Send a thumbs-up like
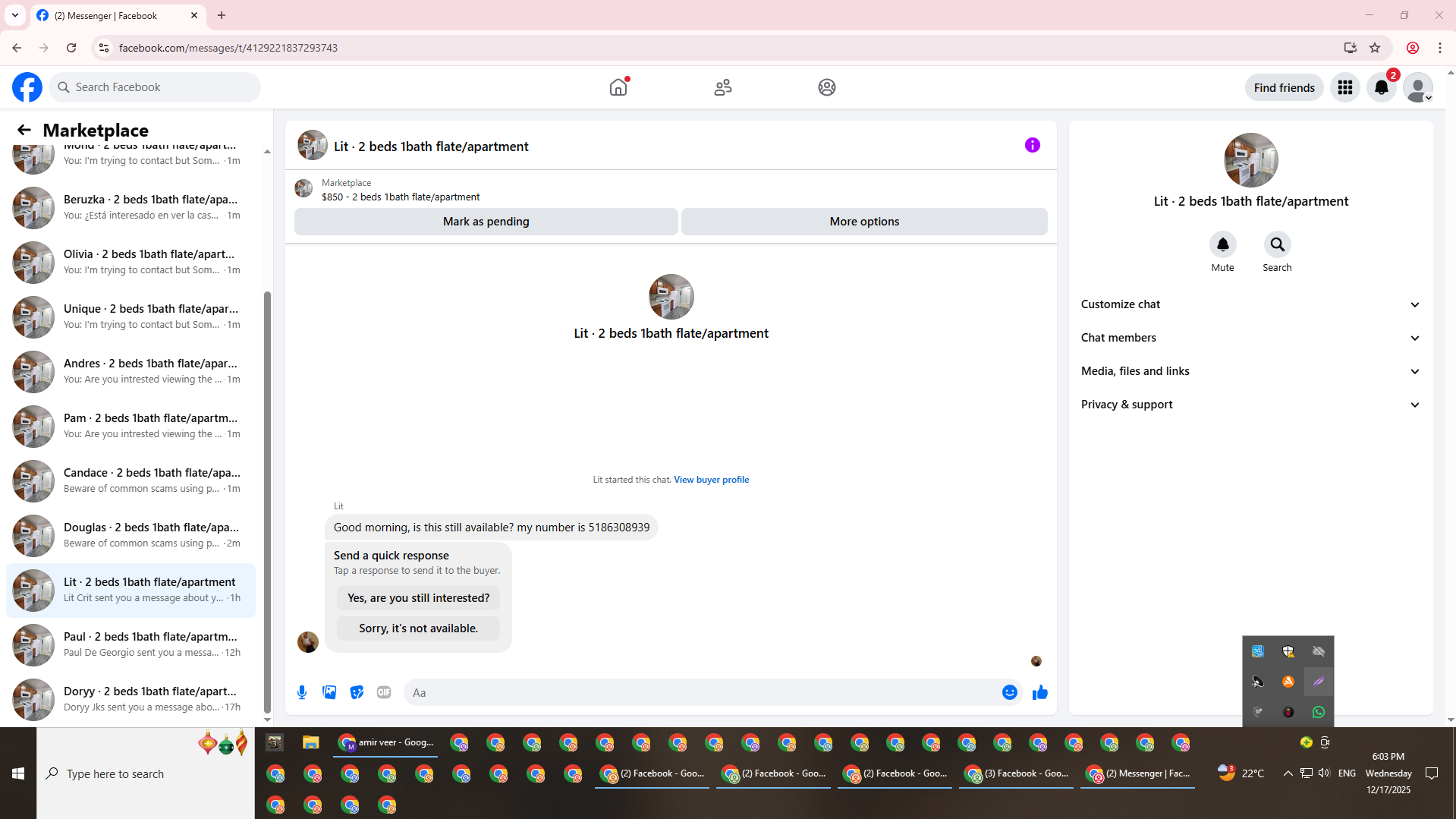The width and height of the screenshot is (1456, 819). [1039, 692]
